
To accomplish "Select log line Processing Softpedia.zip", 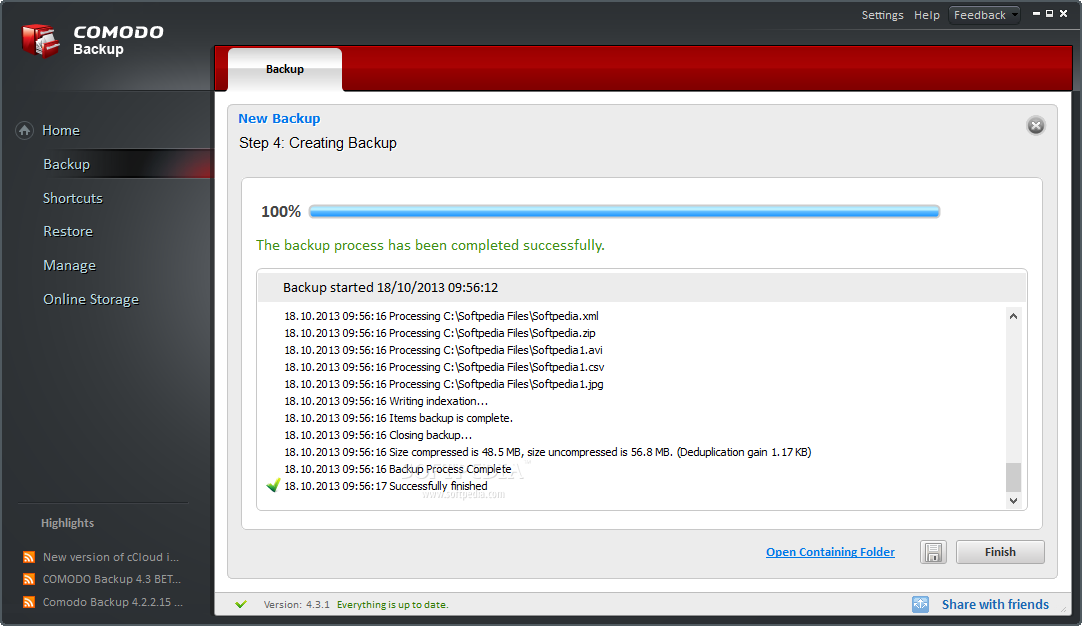I will 440,333.
